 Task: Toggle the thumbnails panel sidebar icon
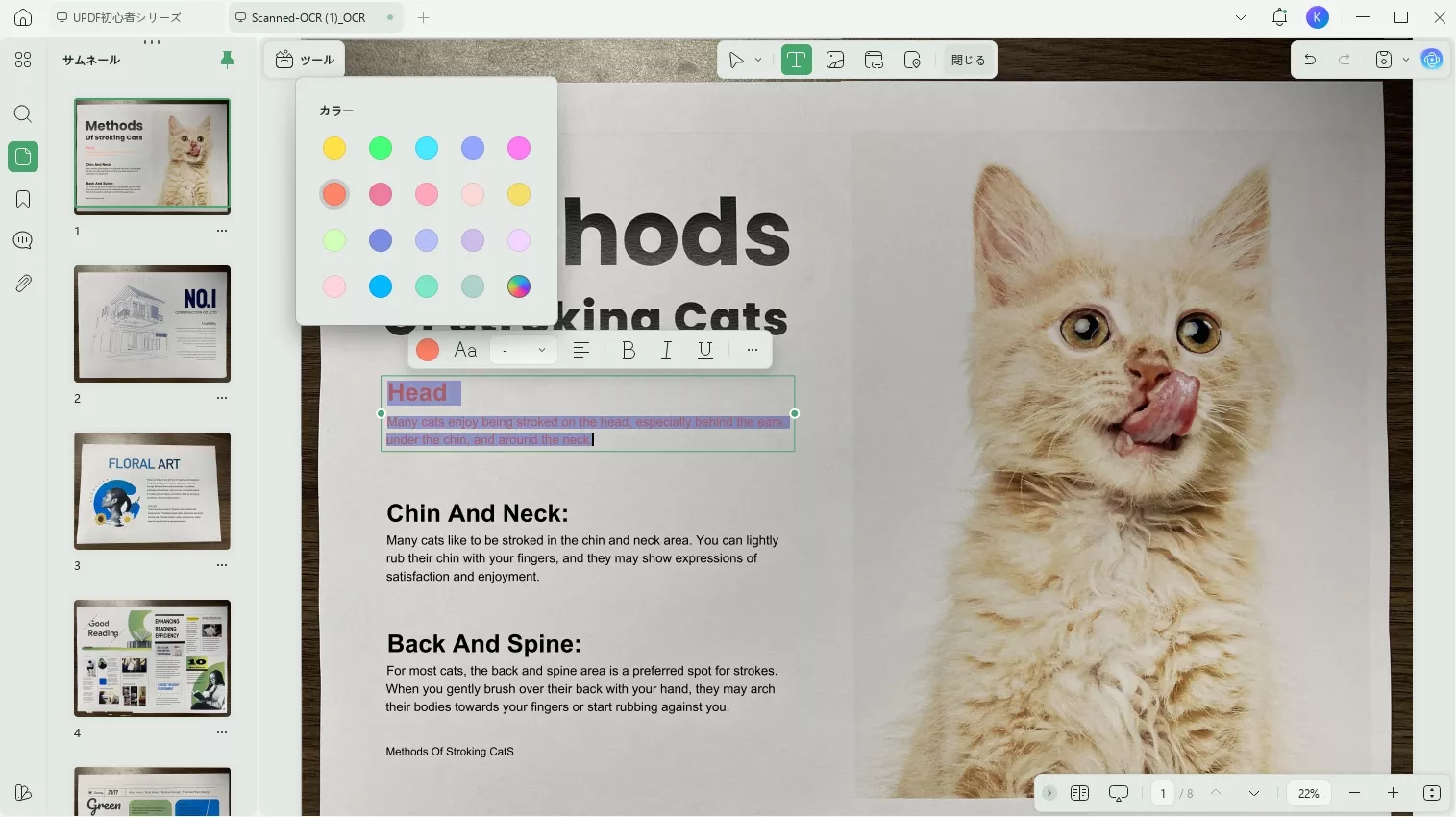(x=23, y=157)
